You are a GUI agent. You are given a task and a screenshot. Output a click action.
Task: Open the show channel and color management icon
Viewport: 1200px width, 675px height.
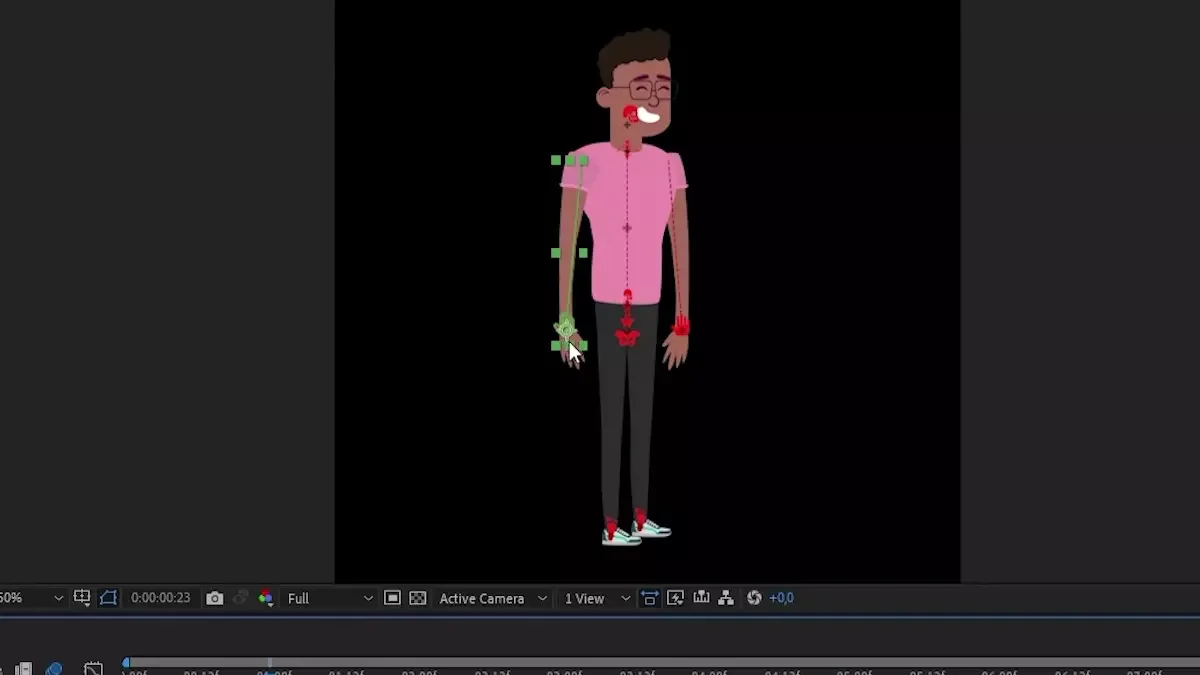click(265, 598)
